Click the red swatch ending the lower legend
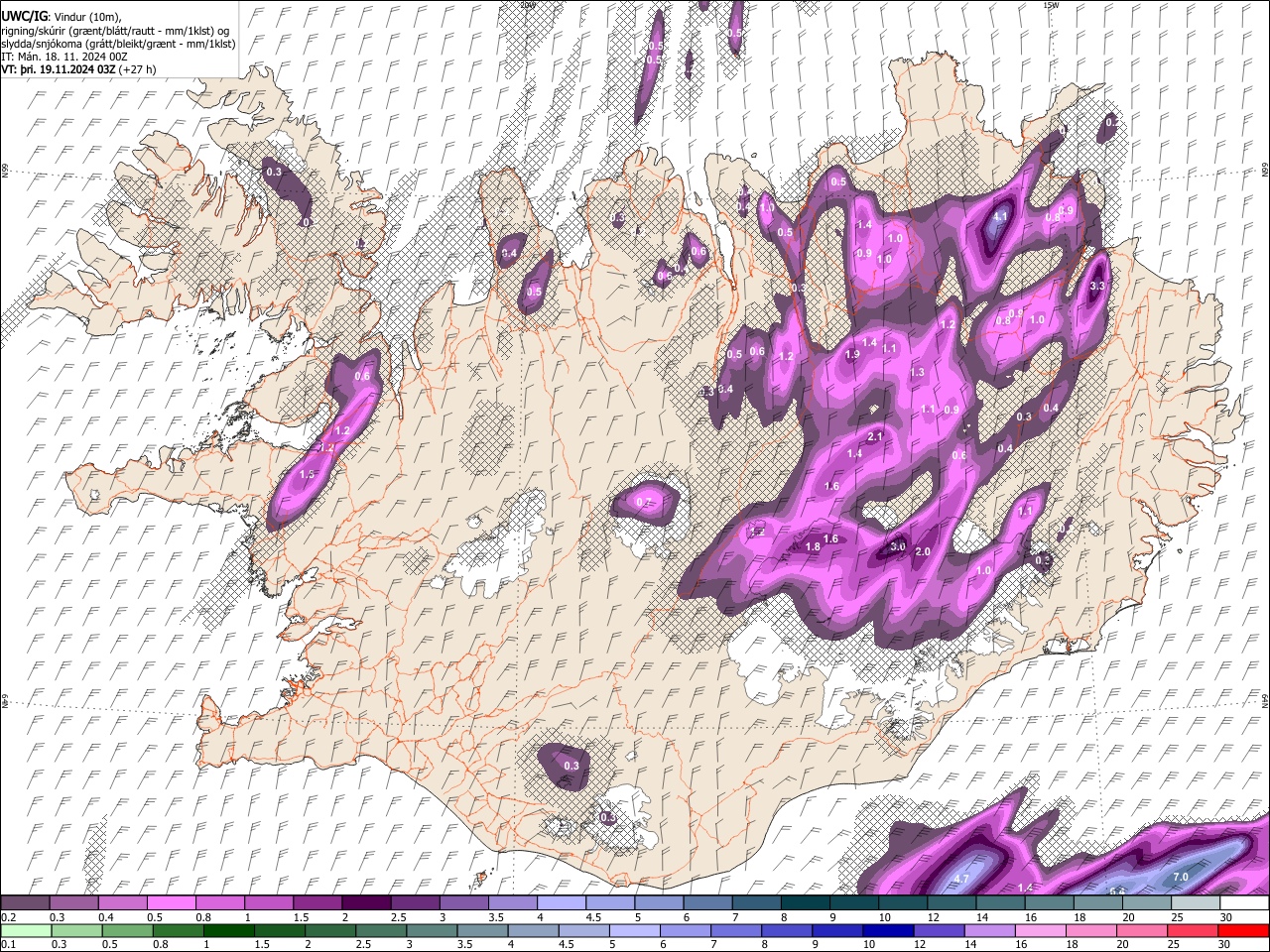The image size is (1270, 952). tap(1244, 930)
